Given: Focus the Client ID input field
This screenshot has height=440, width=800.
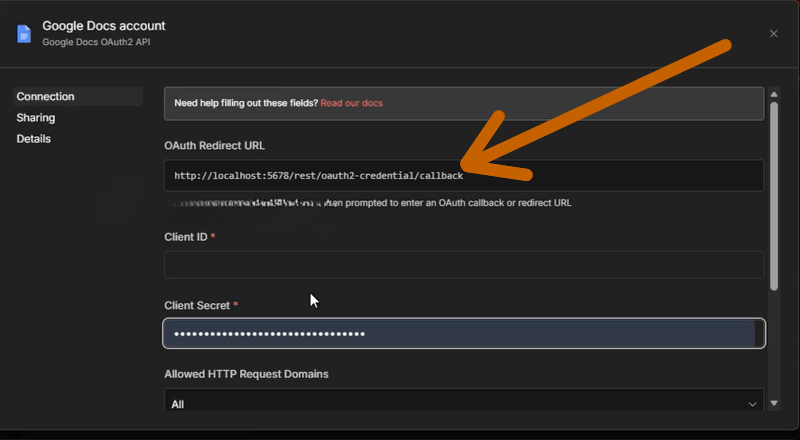Looking at the screenshot, I should click(x=464, y=264).
